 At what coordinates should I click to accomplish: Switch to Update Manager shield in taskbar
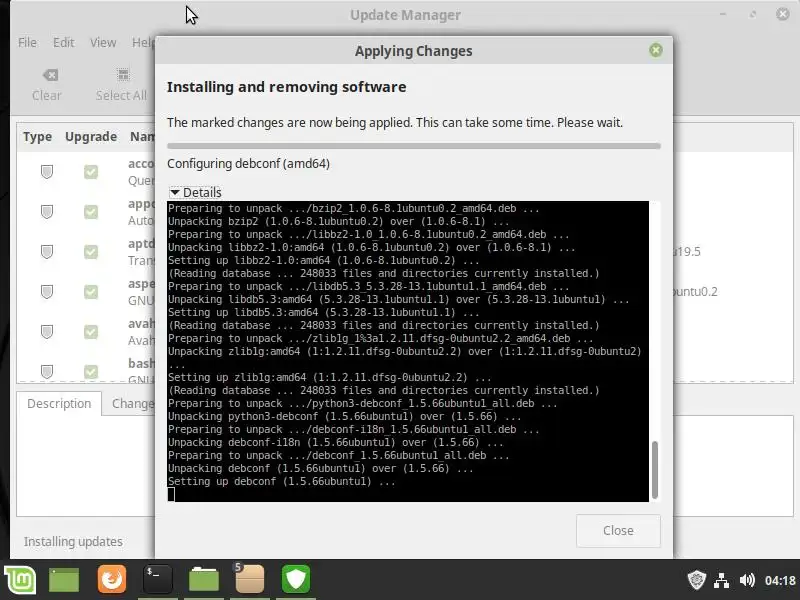click(x=296, y=579)
